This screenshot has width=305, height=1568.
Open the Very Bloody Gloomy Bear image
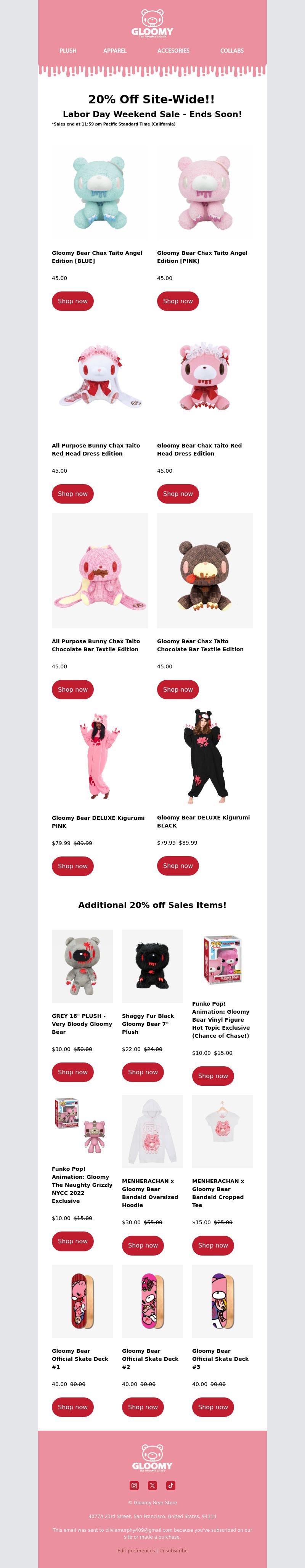pos(82,966)
